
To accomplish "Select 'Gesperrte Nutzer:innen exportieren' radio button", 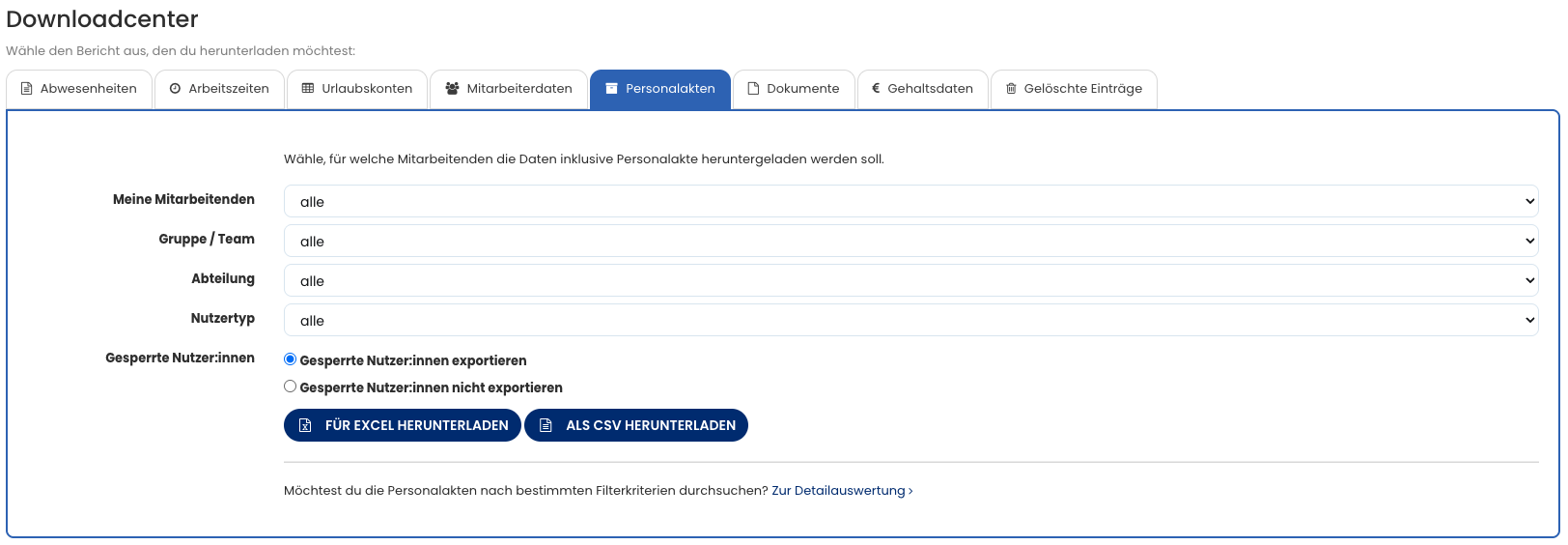I will click(x=290, y=359).
